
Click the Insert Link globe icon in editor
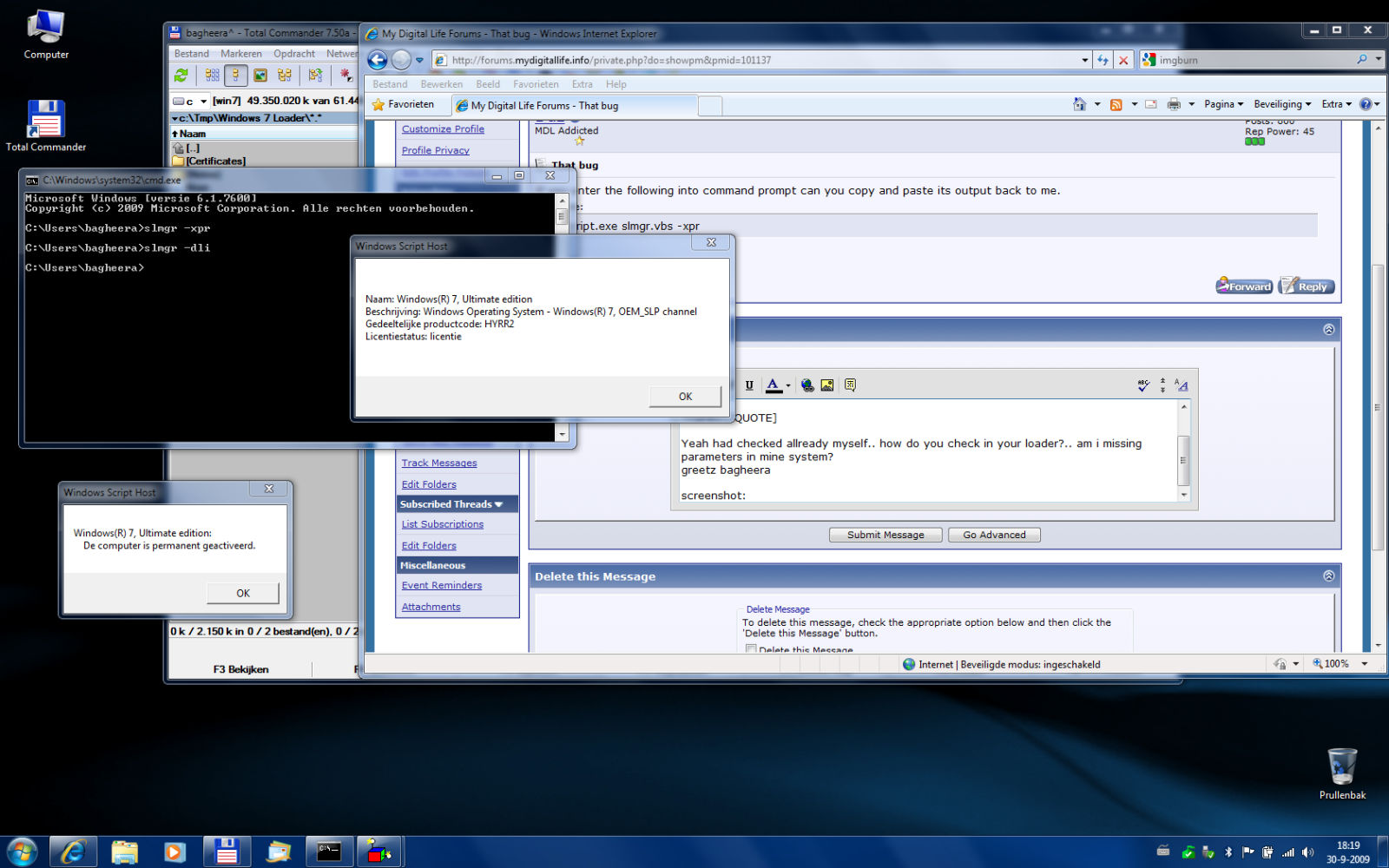pyautogui.click(x=807, y=385)
